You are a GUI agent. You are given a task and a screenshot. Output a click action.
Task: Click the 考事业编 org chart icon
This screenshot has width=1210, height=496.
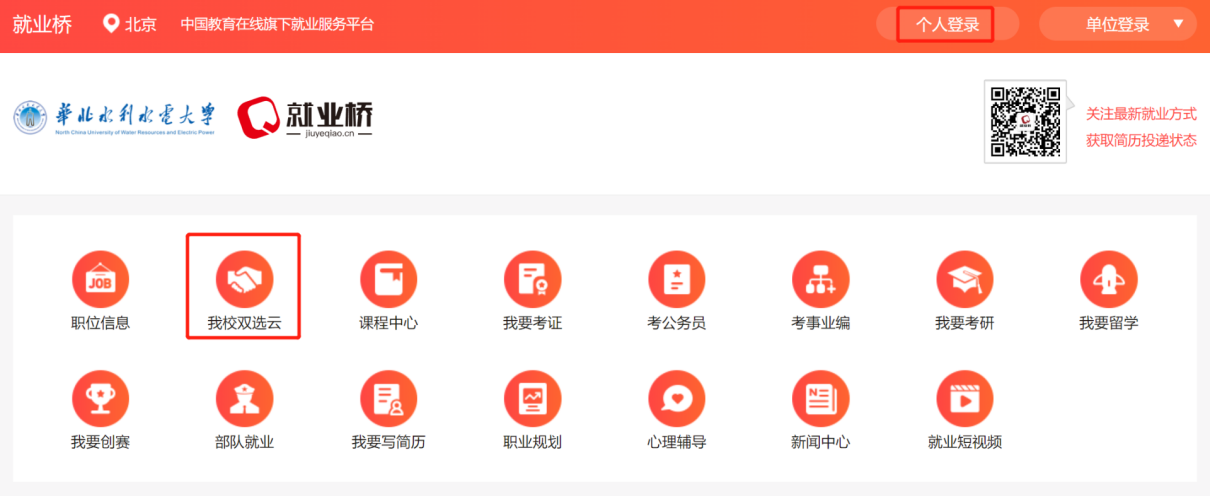click(x=820, y=280)
